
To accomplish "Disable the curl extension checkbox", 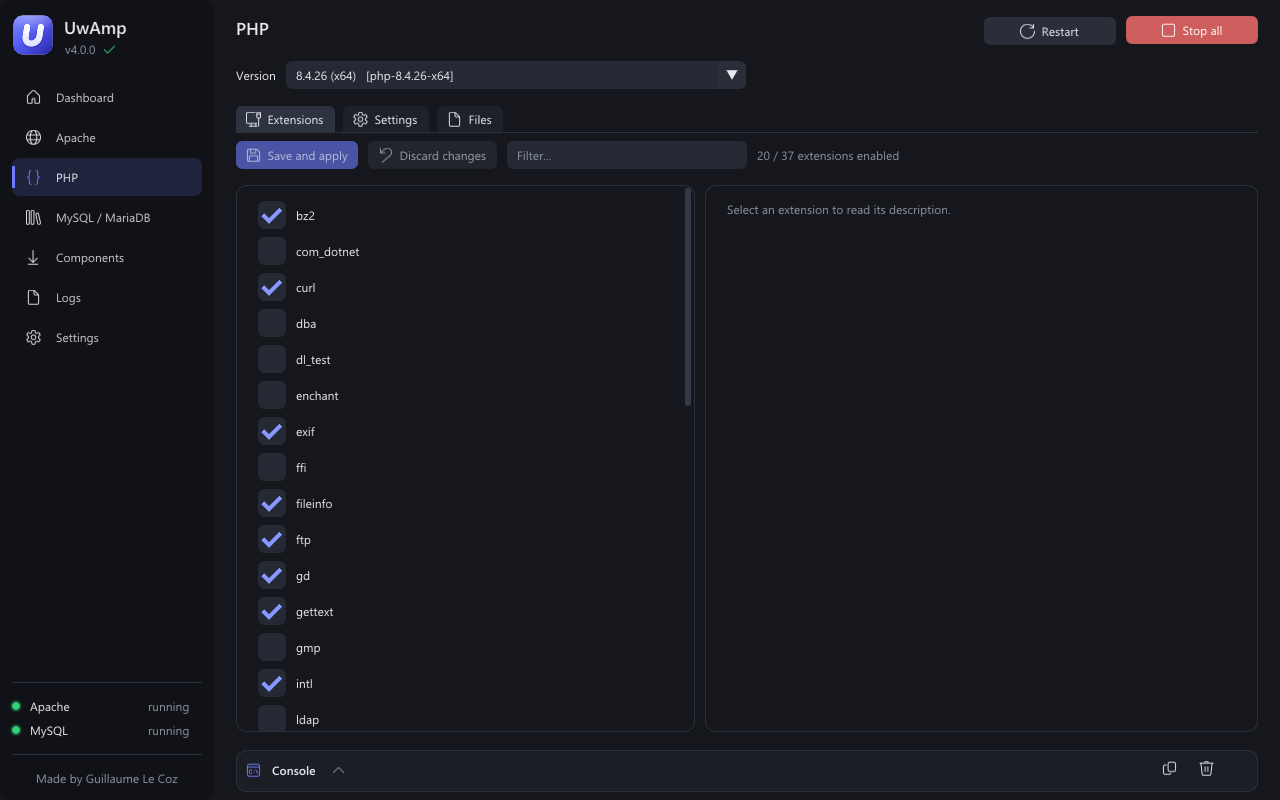I will point(272,288).
